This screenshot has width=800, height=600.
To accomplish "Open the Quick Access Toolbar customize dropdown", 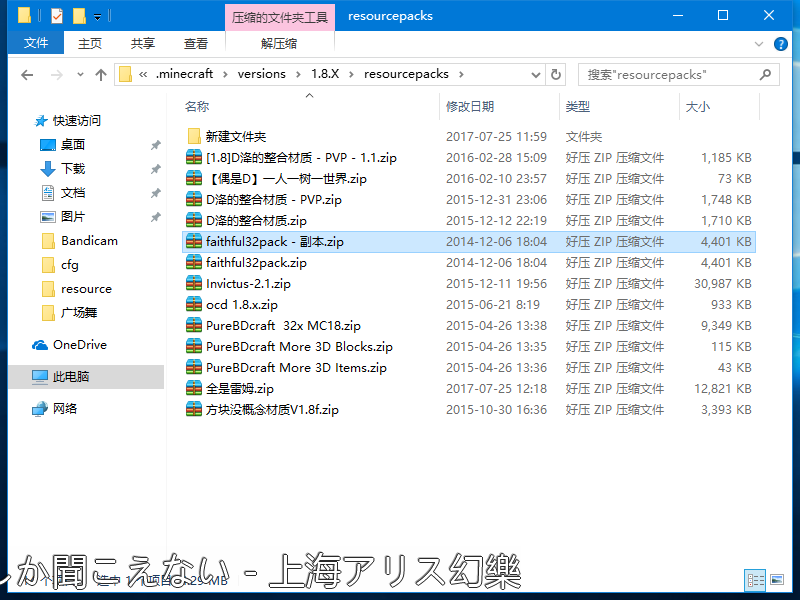I will [97, 17].
